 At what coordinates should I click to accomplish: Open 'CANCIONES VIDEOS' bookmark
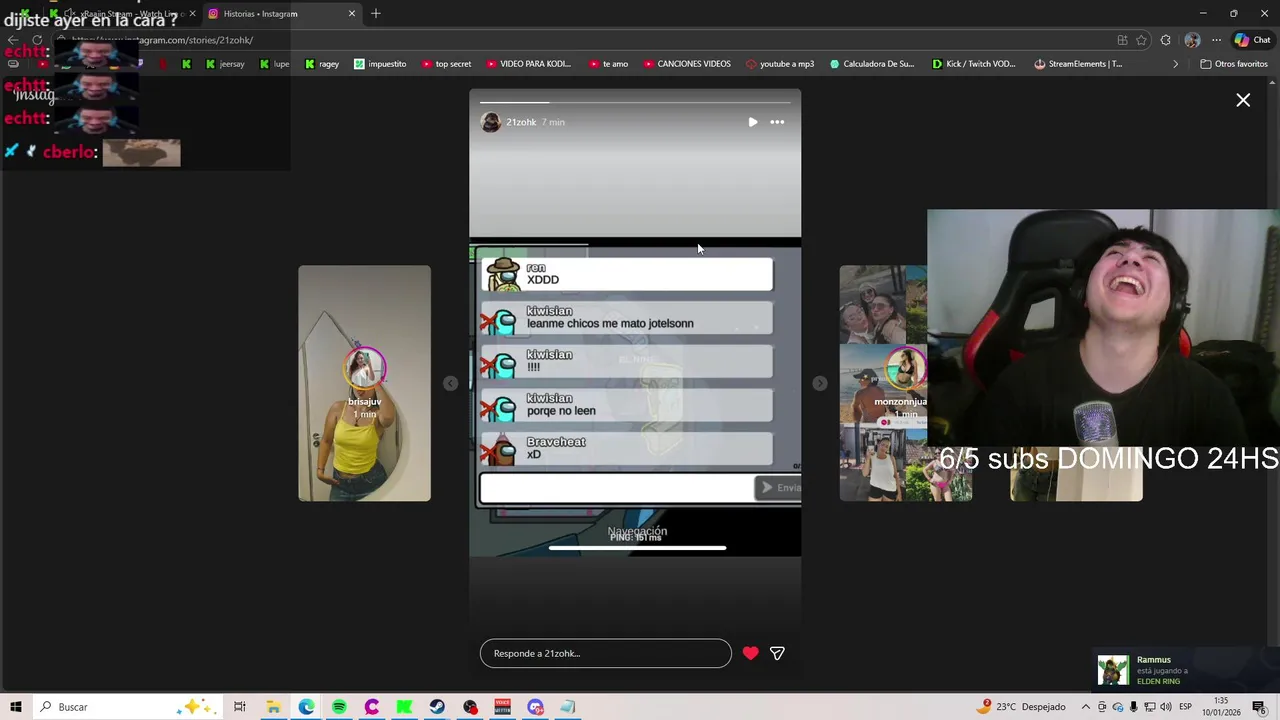(x=686, y=64)
